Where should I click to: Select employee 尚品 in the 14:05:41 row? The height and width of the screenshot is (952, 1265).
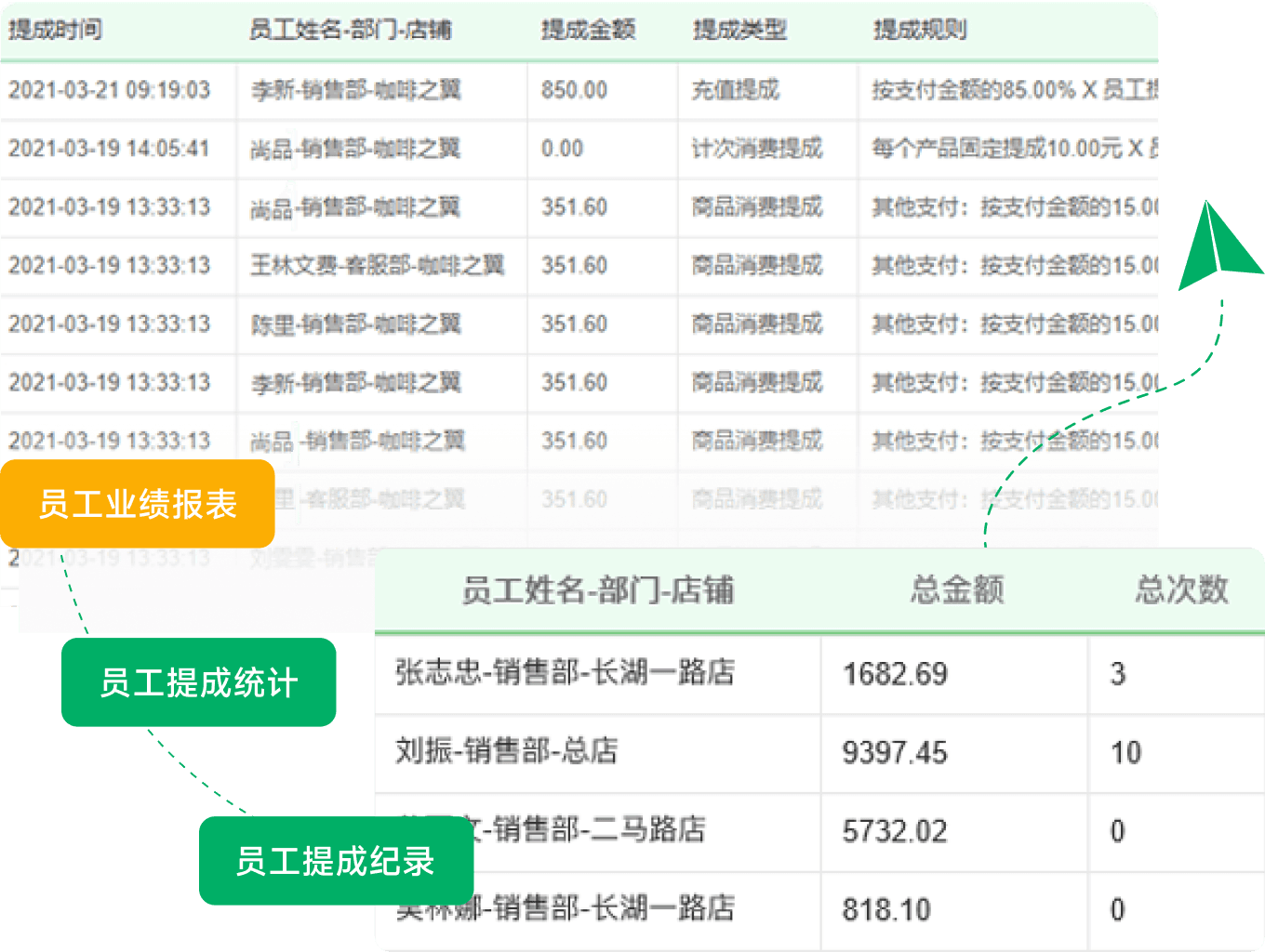355,149
